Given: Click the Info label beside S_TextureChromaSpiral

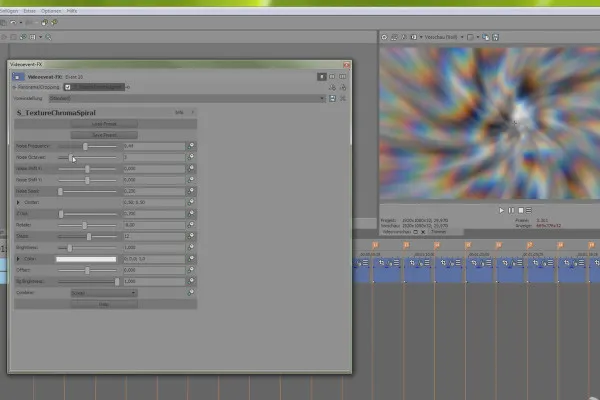Looking at the screenshot, I should click(179, 113).
